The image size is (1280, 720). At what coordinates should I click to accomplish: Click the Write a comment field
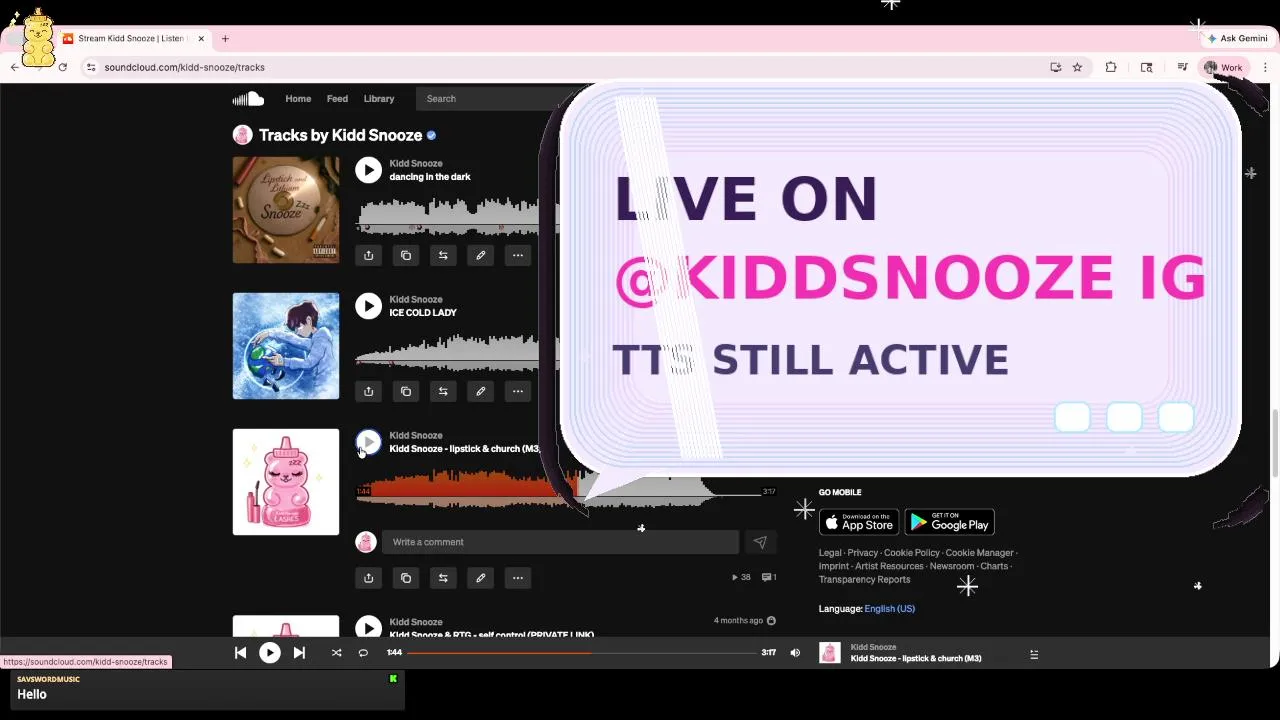tap(560, 542)
